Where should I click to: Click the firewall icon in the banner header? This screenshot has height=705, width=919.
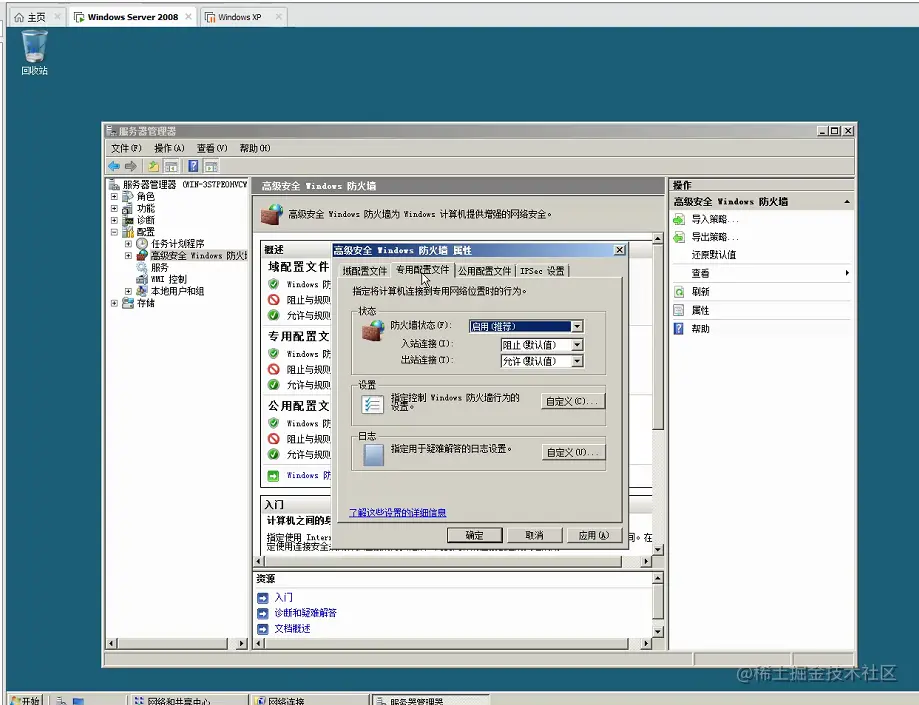(x=272, y=214)
